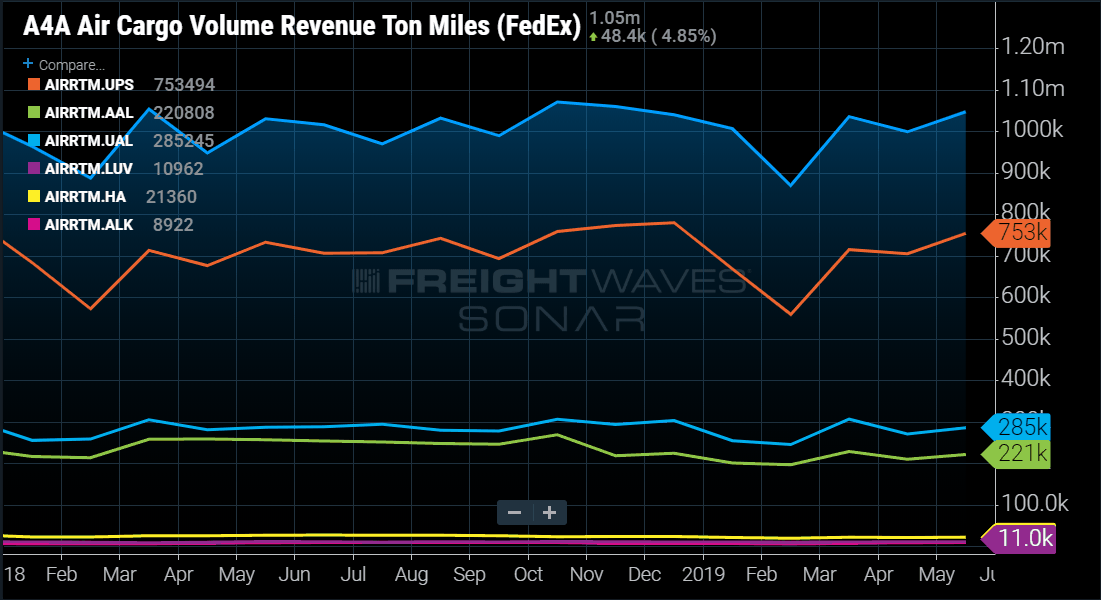Select the pink AIRRTM.ALK color swatch
The image size is (1101, 614).
coord(34,225)
